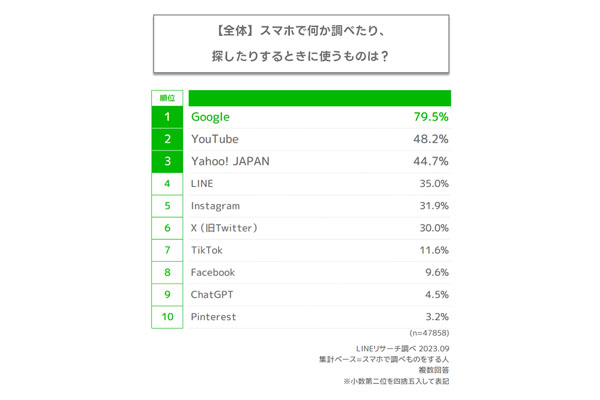Click the ChatGPT row label
The height and width of the screenshot is (400, 600).
click(x=213, y=294)
